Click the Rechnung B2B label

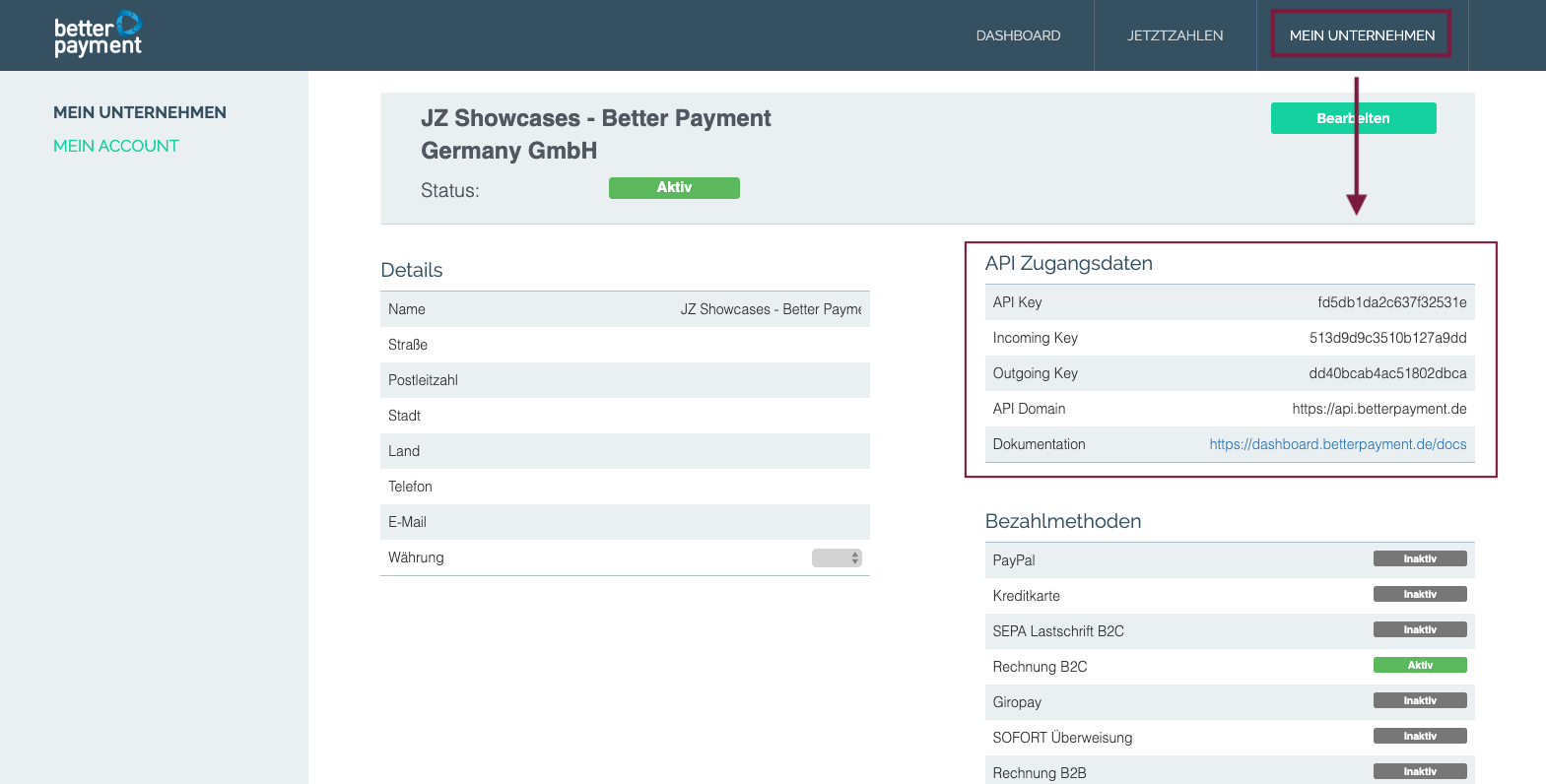1040,773
